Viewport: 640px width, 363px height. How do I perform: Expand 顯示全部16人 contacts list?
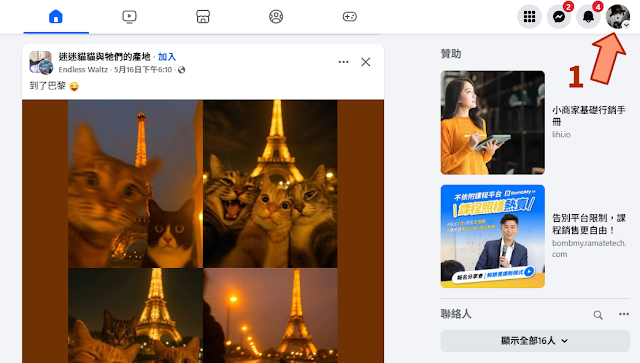coord(535,341)
